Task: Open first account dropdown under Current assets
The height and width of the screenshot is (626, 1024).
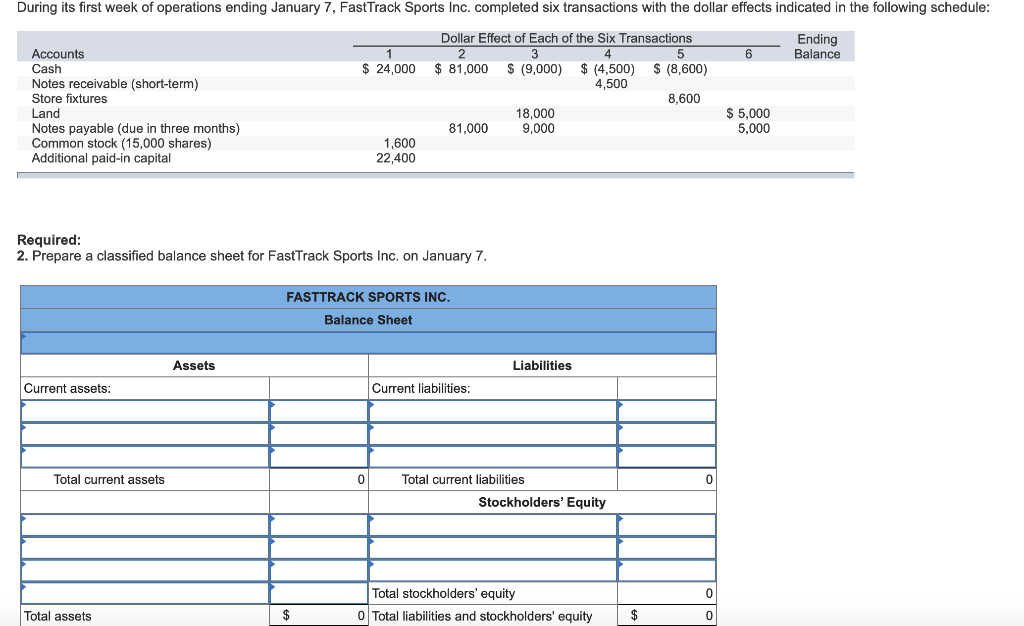Action: pyautogui.click(x=145, y=411)
